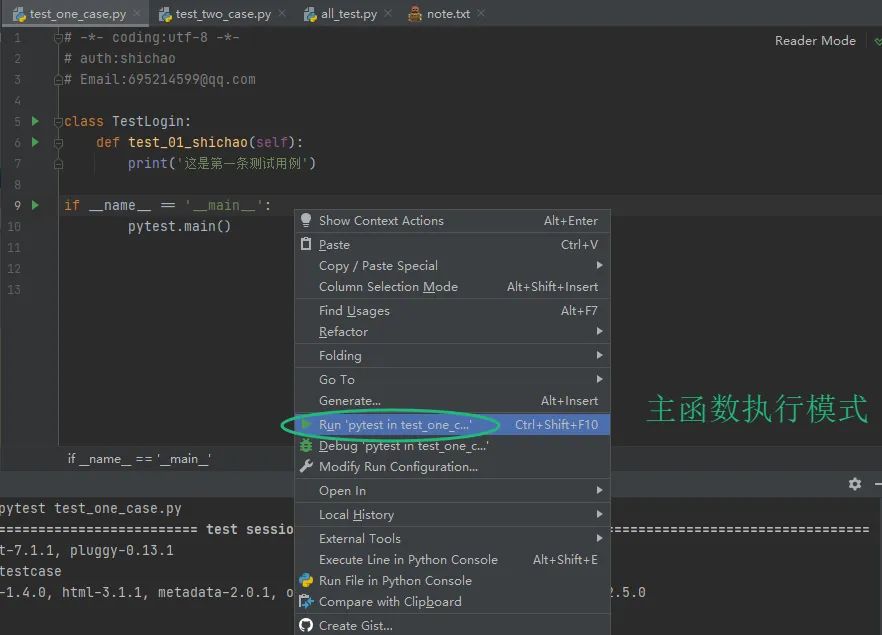This screenshot has width=882, height=635.
Task: Toggle Column Selection Mode
Action: tap(452, 286)
